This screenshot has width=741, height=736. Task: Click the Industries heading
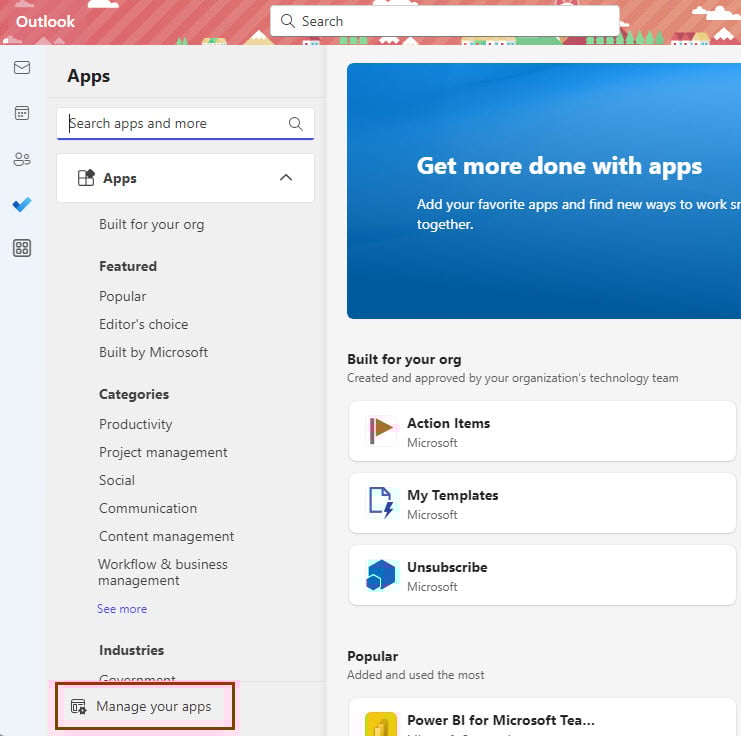131,650
